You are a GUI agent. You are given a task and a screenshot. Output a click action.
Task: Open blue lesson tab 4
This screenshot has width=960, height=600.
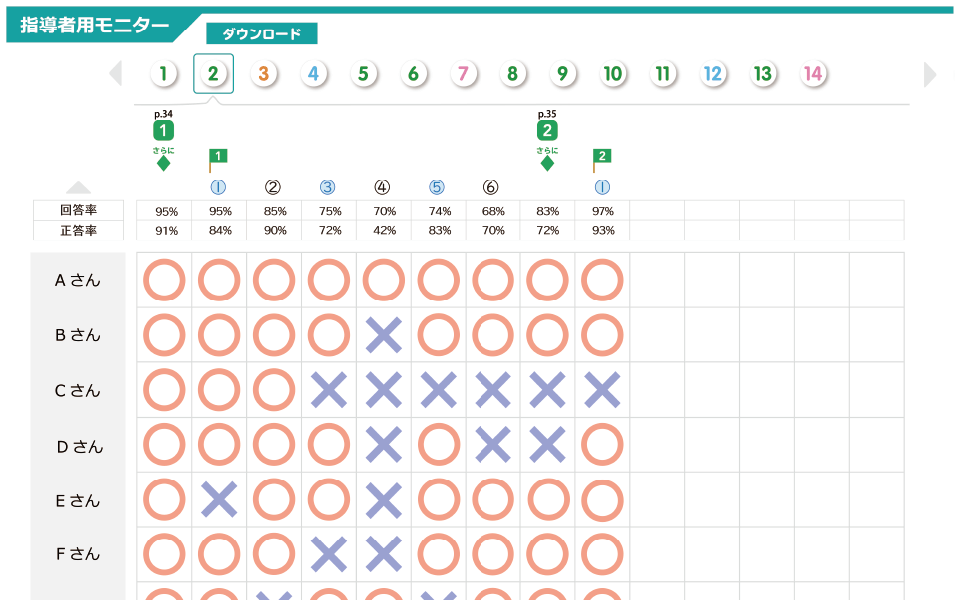tap(313, 73)
